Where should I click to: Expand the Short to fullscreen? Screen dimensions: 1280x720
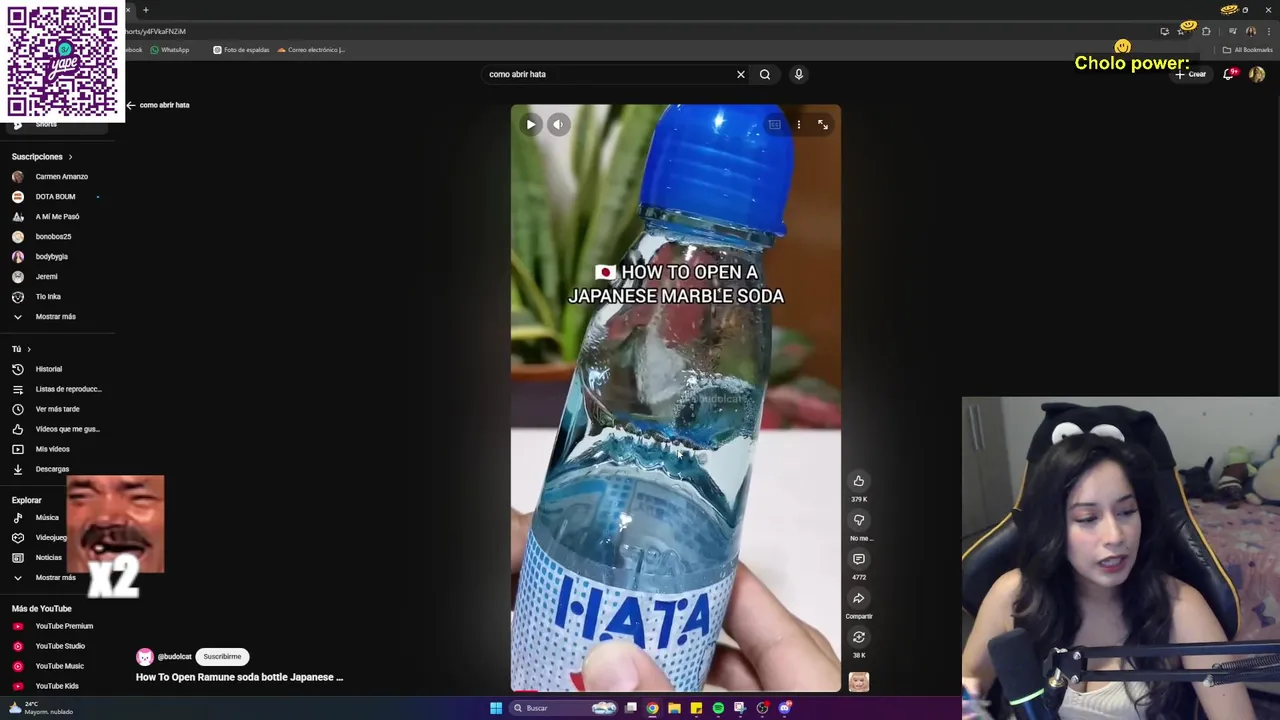click(822, 124)
